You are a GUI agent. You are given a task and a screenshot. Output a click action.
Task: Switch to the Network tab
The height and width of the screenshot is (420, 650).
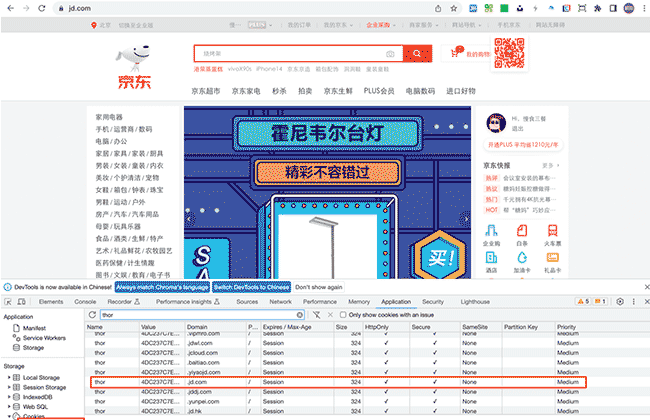pyautogui.click(x=280, y=302)
